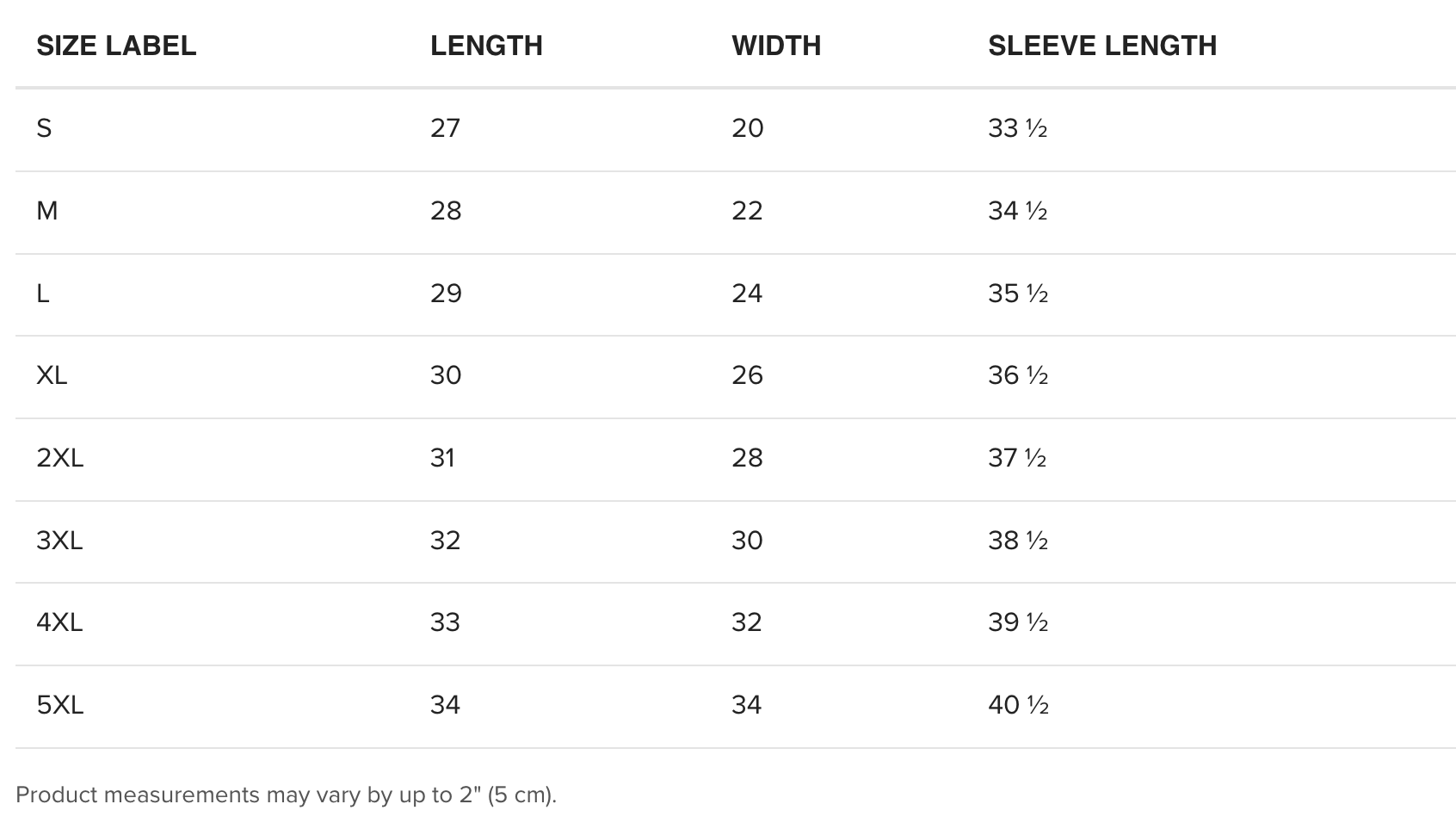Click the 36 ½ sleeve length value
Viewport: 1456px width, 835px height.
[1018, 375]
